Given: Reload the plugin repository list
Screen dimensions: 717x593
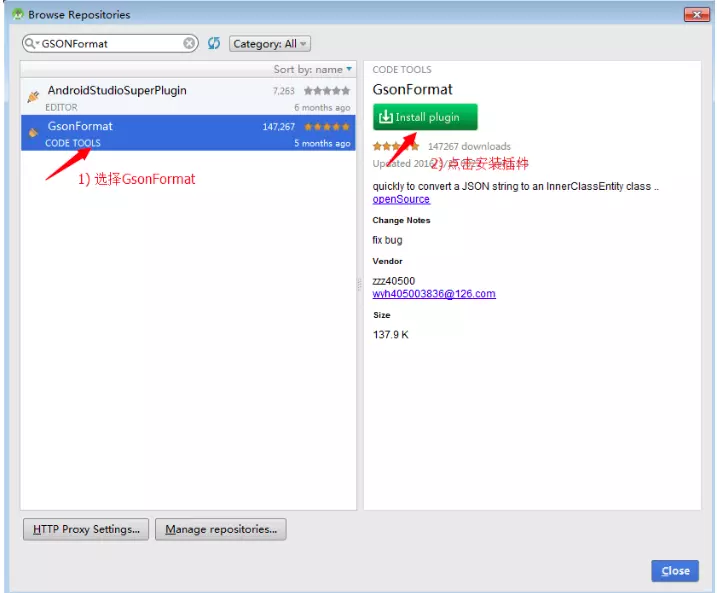Looking at the screenshot, I should coord(214,43).
